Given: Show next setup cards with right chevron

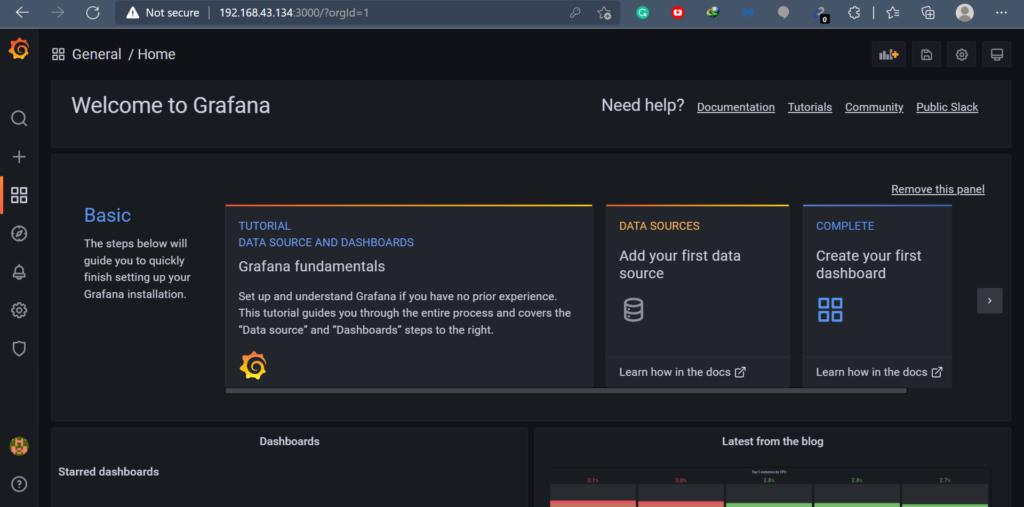Looking at the screenshot, I should 989,301.
